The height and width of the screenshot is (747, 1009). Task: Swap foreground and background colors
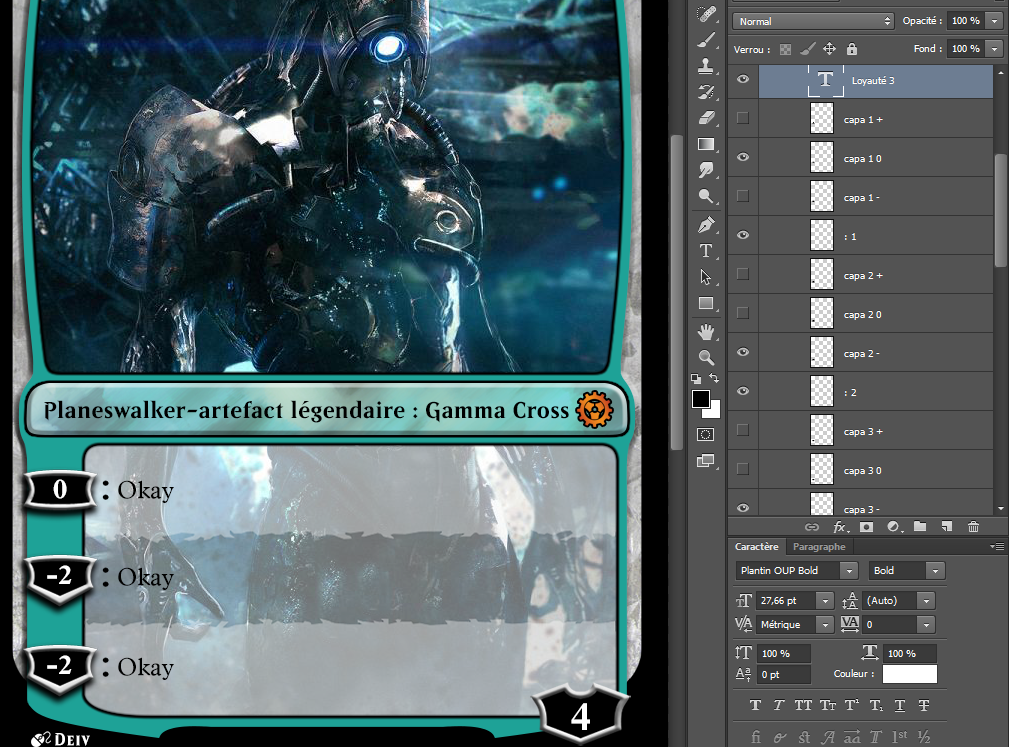[x=714, y=378]
